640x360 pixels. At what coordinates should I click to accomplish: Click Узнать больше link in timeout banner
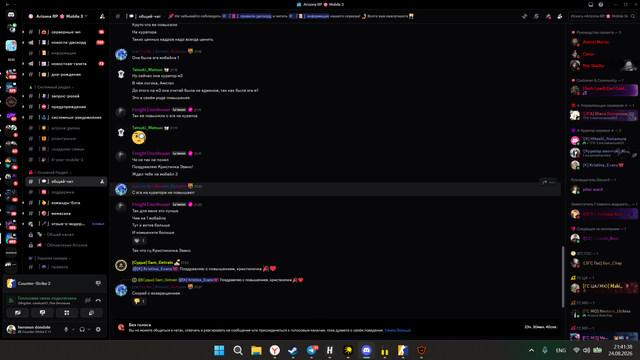(398, 330)
